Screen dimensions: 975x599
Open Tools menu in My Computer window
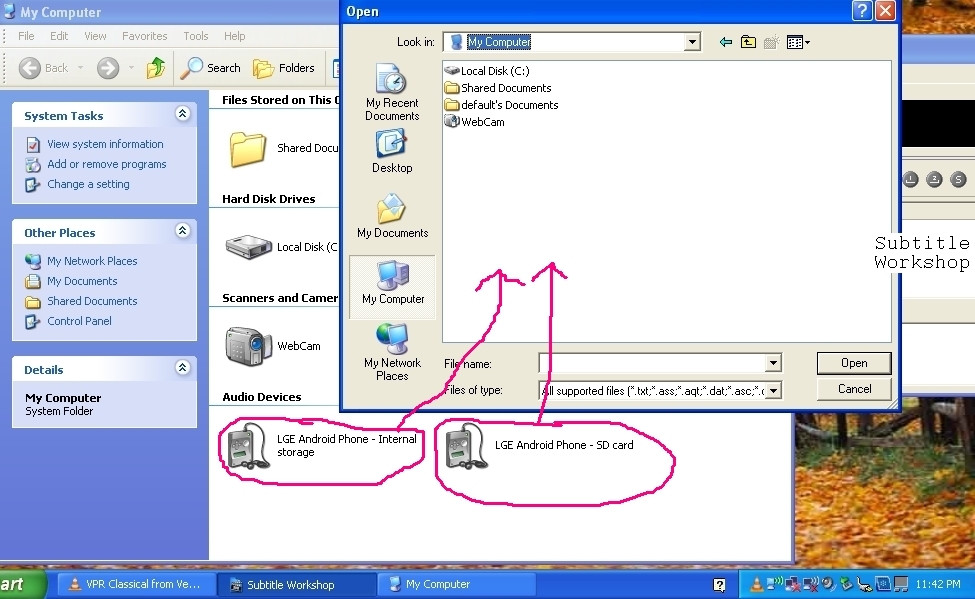pyautogui.click(x=195, y=36)
